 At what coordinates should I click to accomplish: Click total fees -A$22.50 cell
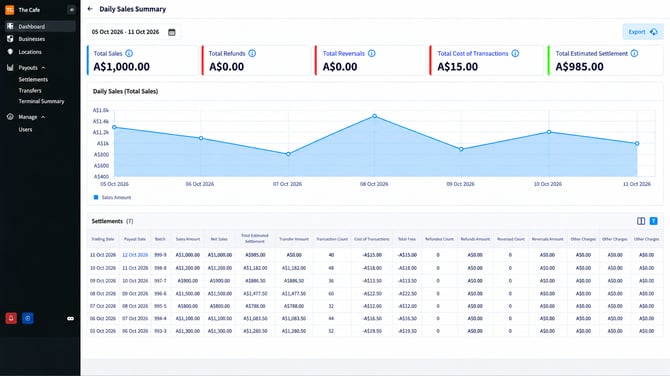pos(407,294)
